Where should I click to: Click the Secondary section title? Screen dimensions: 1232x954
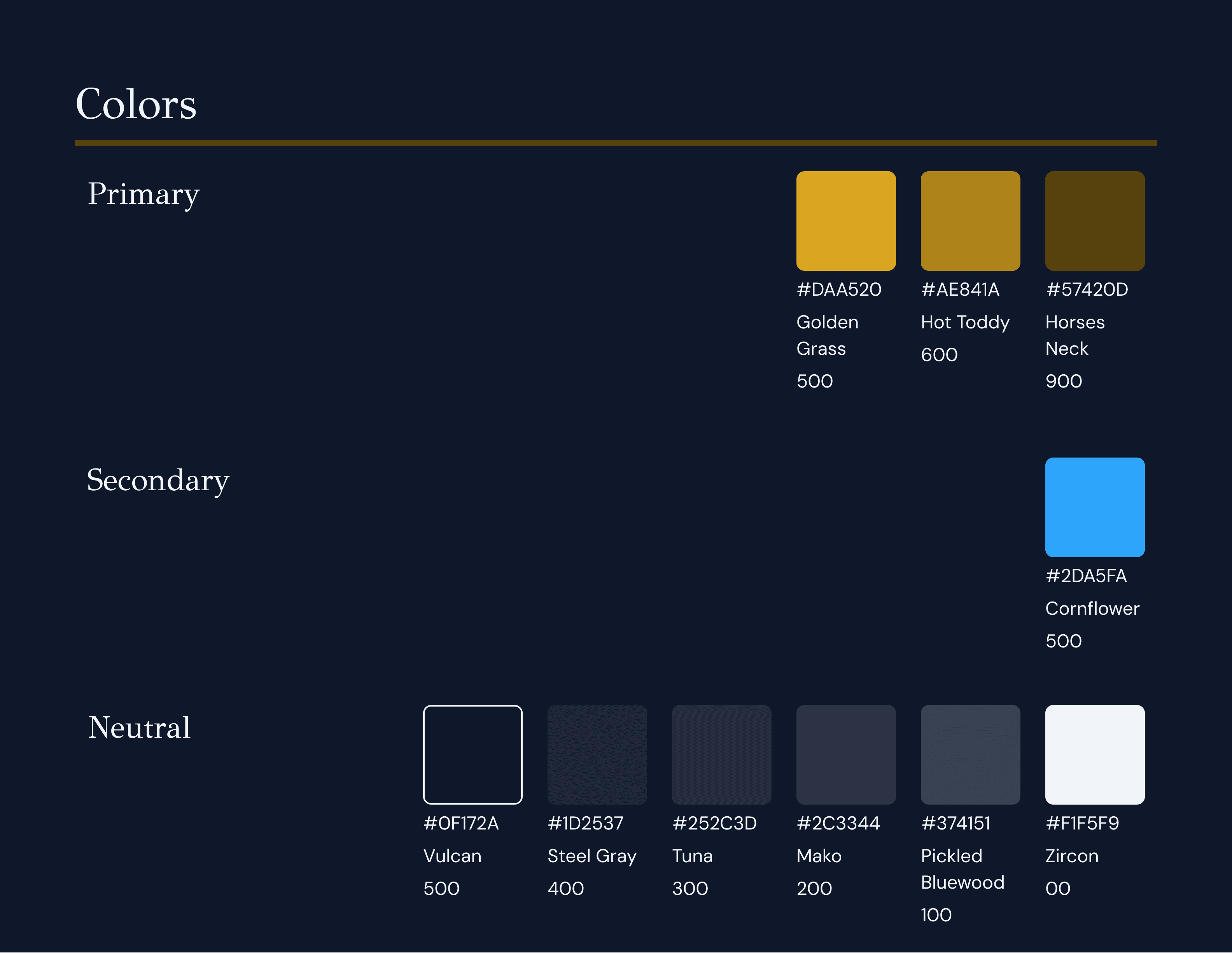coord(158,481)
